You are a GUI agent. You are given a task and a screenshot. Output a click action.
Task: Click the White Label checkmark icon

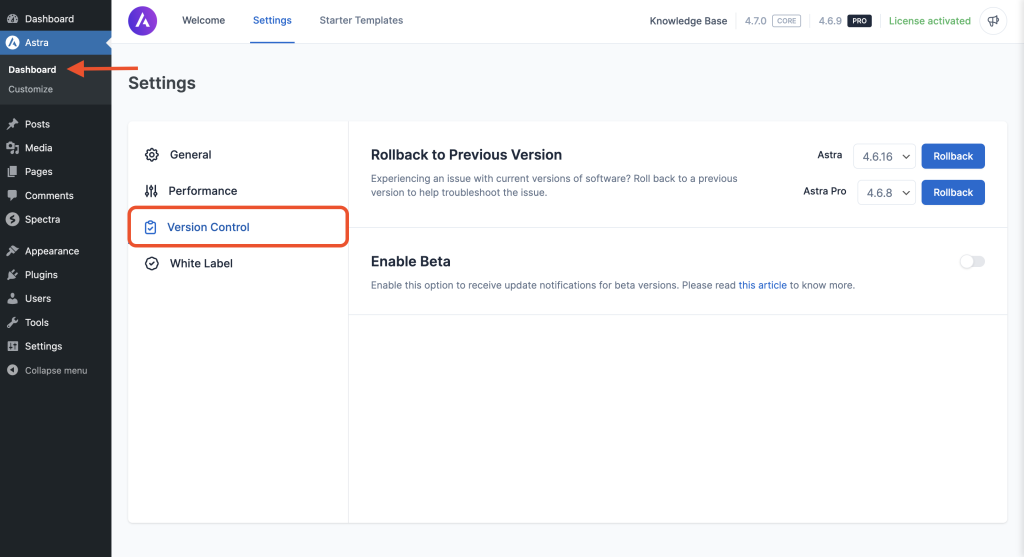[152, 263]
